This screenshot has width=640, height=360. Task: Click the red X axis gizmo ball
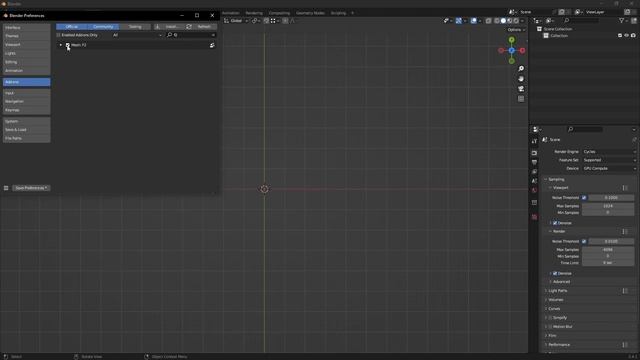tap(522, 50)
